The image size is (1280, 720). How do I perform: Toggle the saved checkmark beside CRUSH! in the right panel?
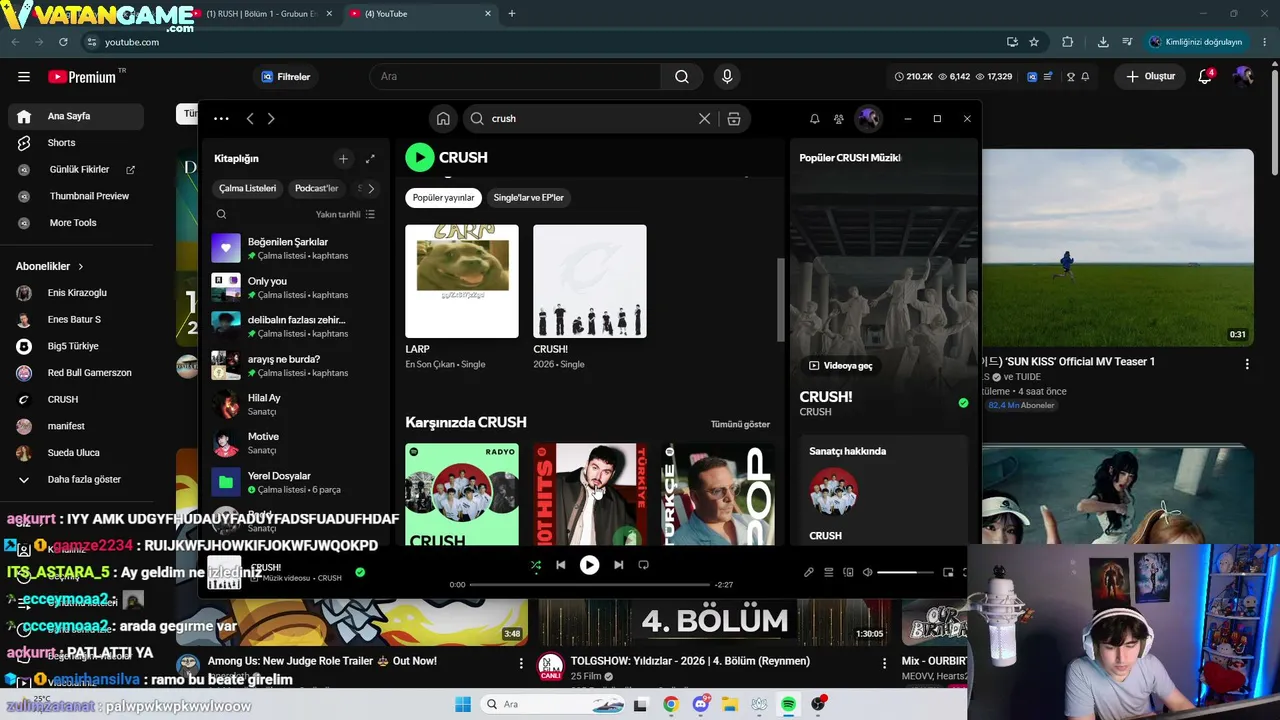coord(963,403)
